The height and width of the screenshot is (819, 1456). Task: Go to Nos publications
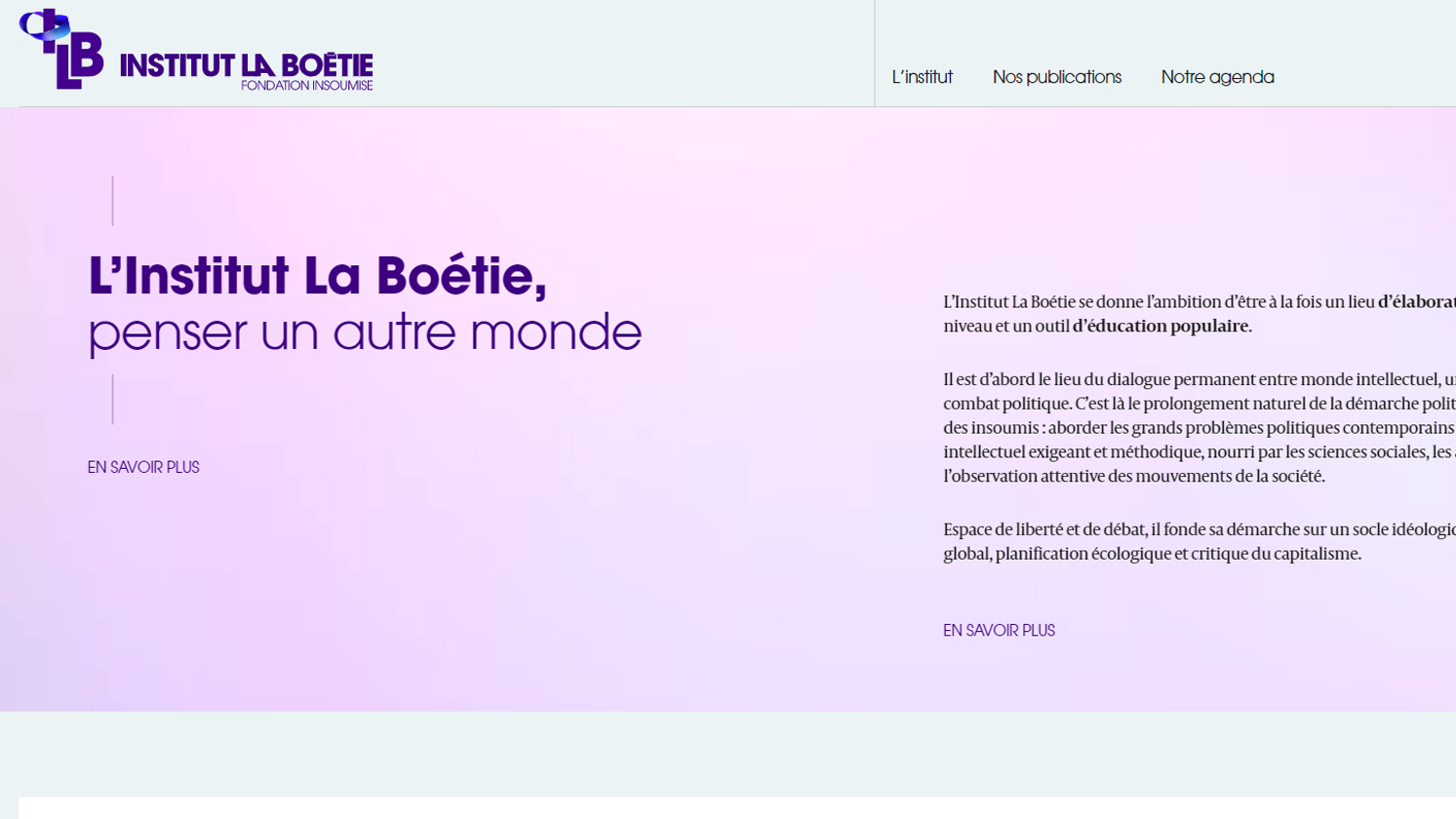1056,77
